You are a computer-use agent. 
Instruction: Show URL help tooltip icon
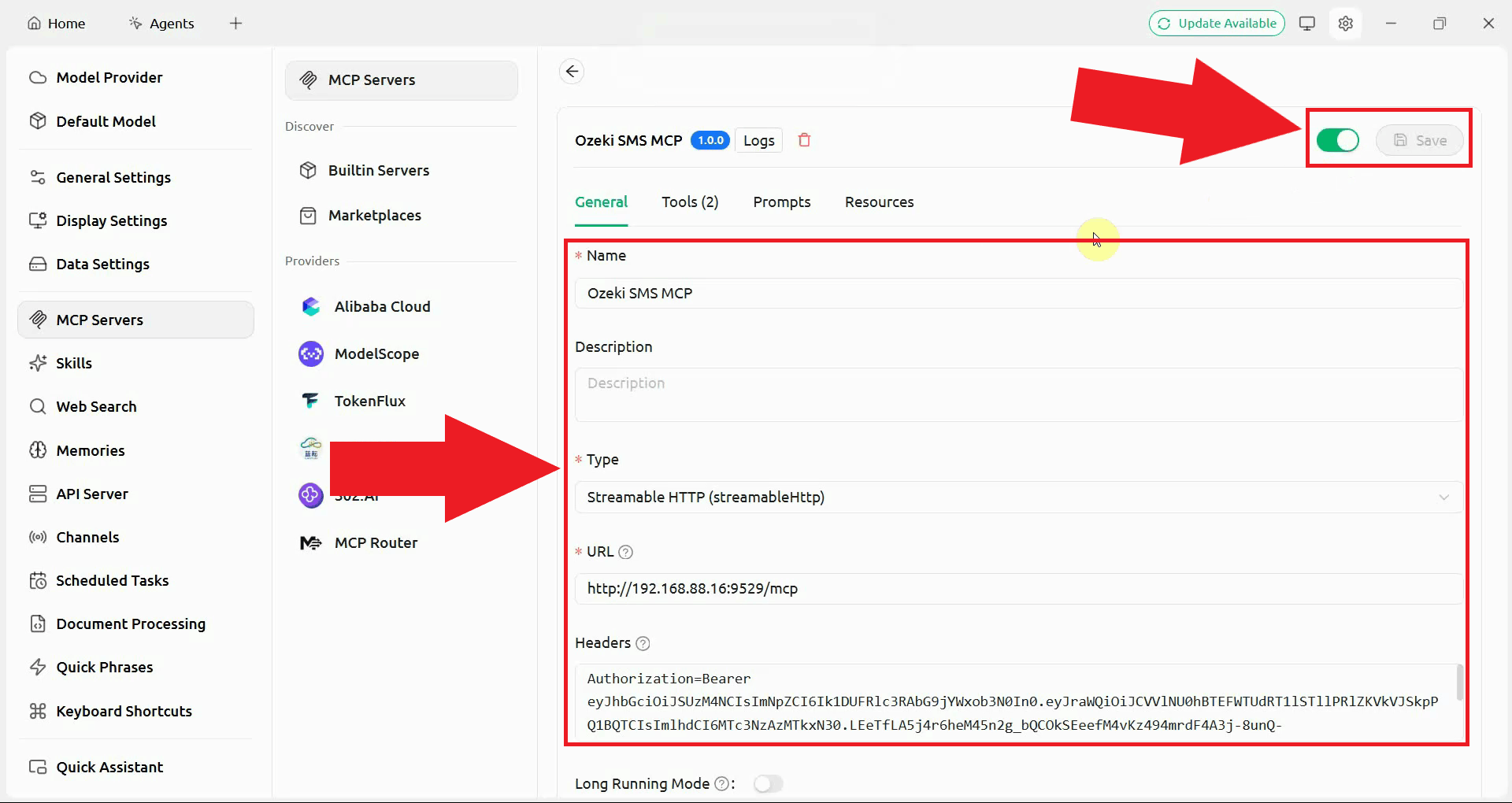pos(626,552)
